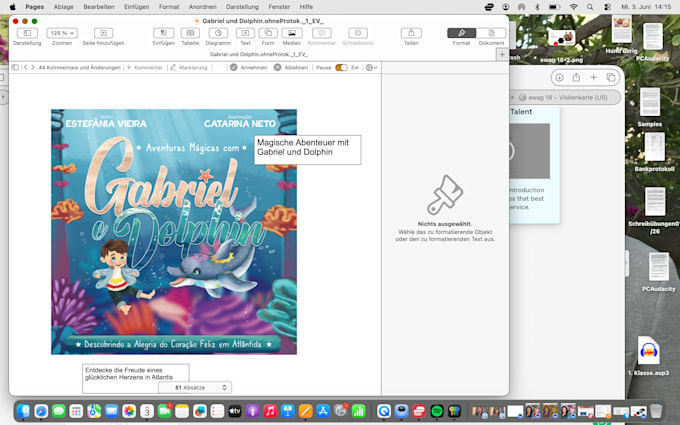Launch Safari from the Dock
This screenshot has height=425, width=680.
point(41,411)
